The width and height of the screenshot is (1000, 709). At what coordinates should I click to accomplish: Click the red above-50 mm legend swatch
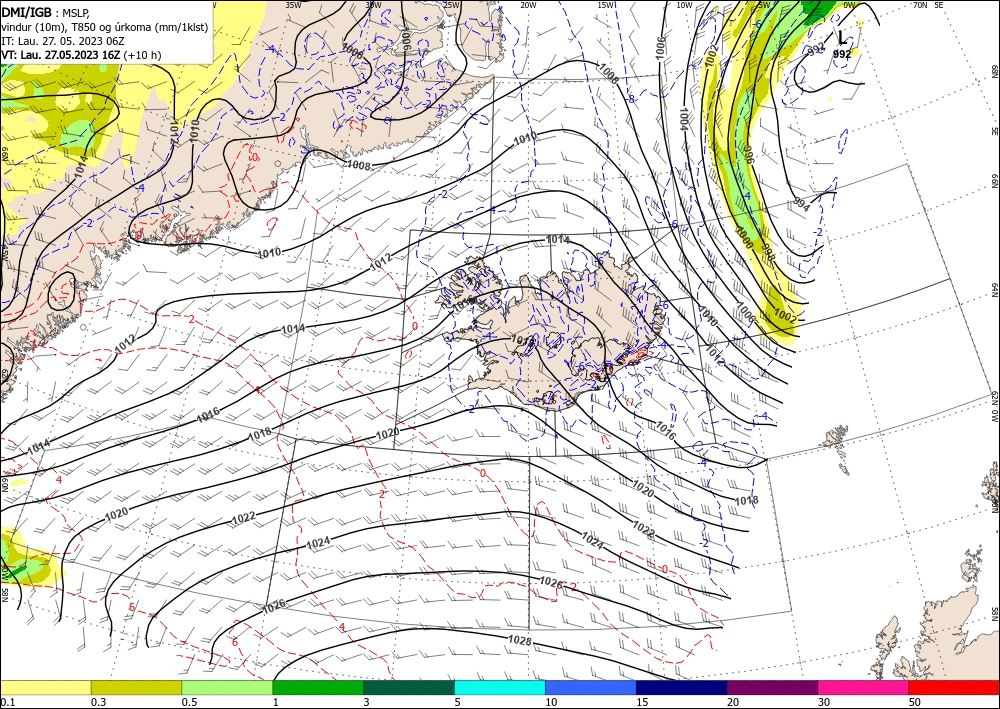[x=954, y=687]
